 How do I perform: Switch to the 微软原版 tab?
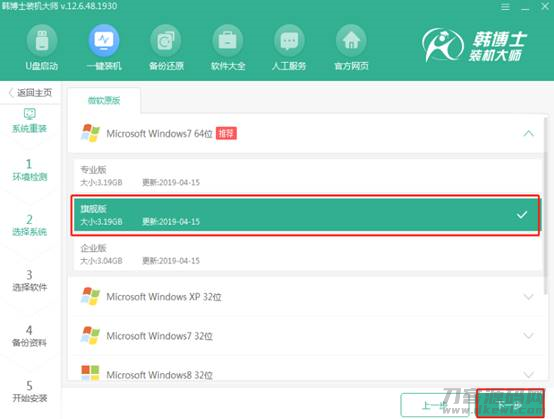click(104, 100)
